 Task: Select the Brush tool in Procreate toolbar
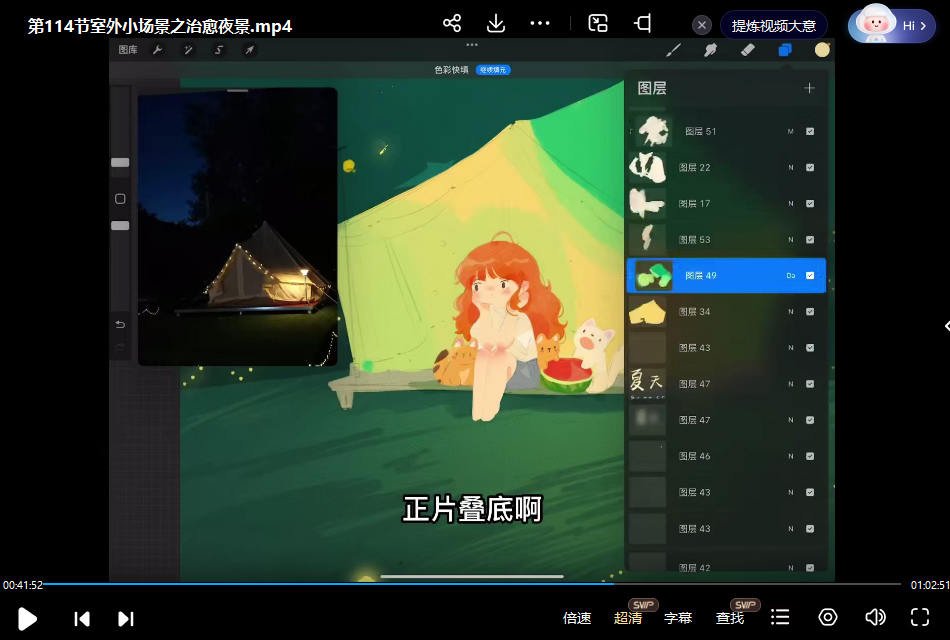tap(674, 49)
